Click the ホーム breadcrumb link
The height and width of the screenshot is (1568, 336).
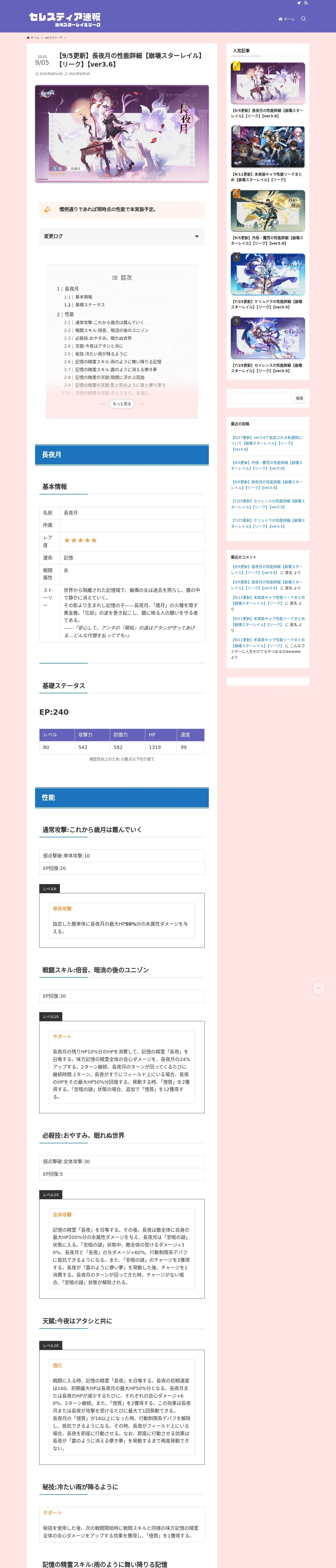33,38
